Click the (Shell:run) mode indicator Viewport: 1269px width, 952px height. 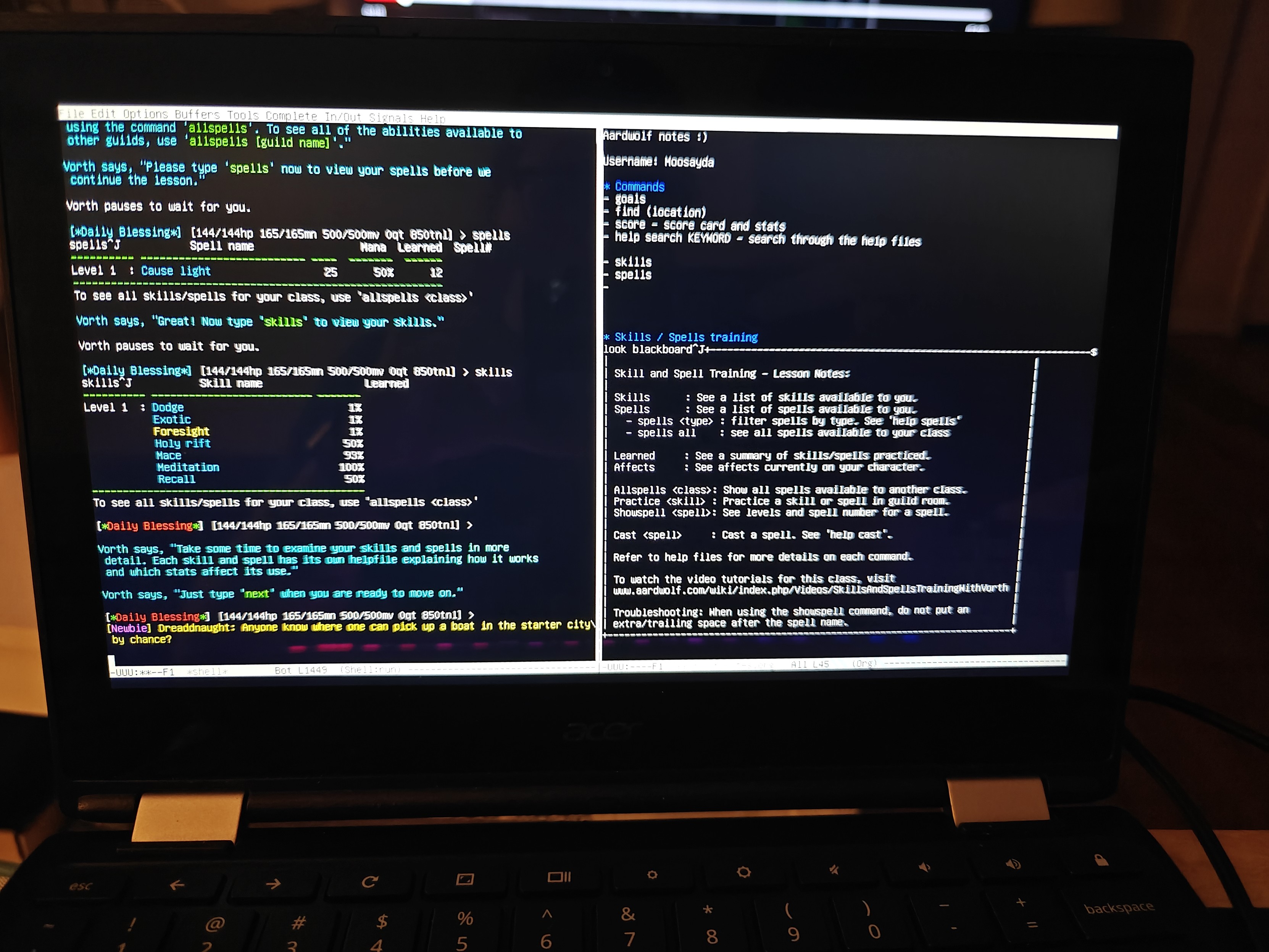coord(370,670)
